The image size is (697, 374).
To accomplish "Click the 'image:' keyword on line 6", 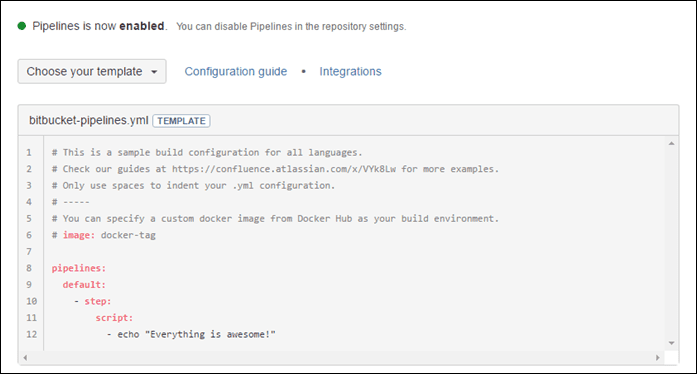I will [x=79, y=235].
